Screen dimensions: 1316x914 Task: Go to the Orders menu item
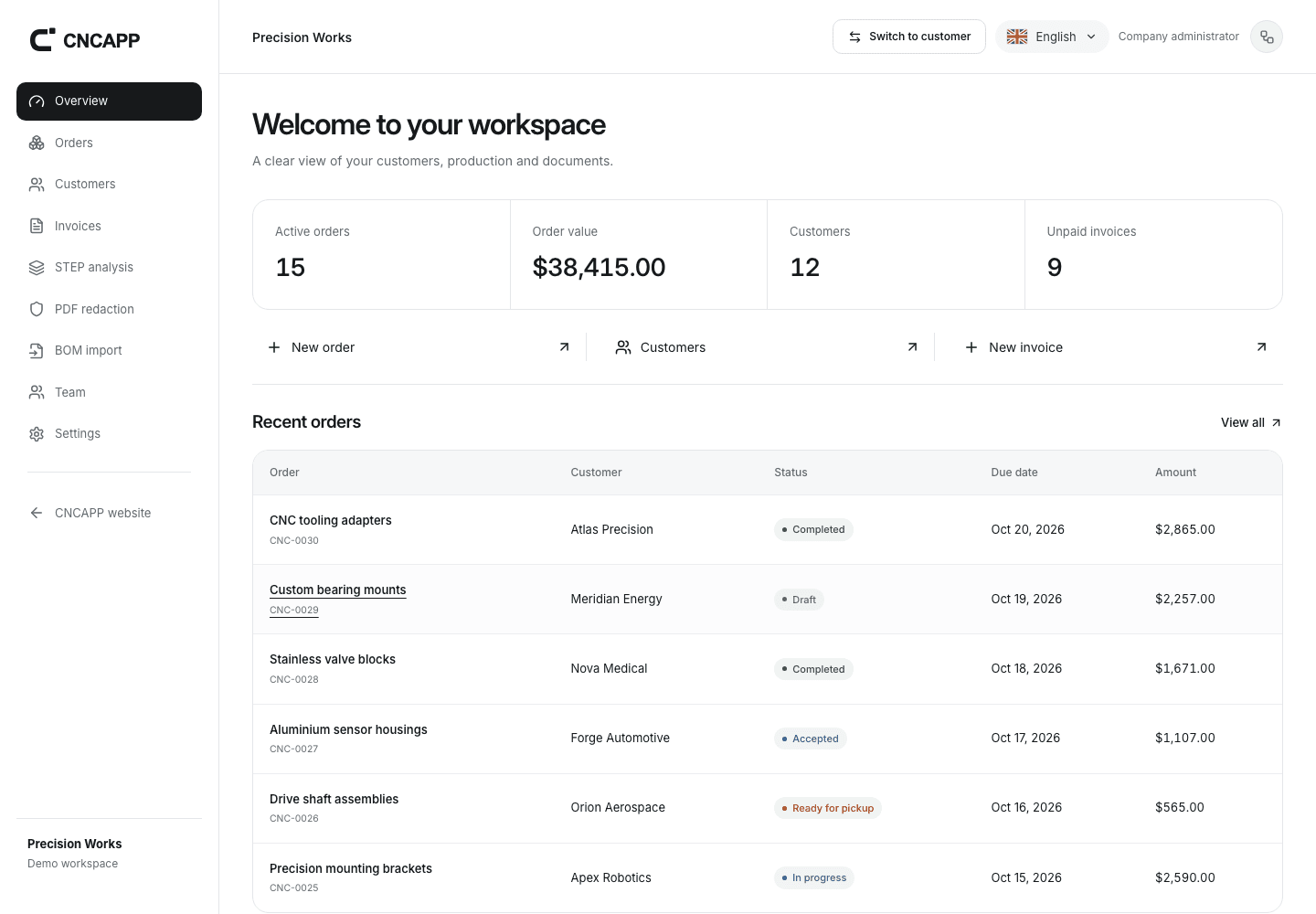coord(109,143)
